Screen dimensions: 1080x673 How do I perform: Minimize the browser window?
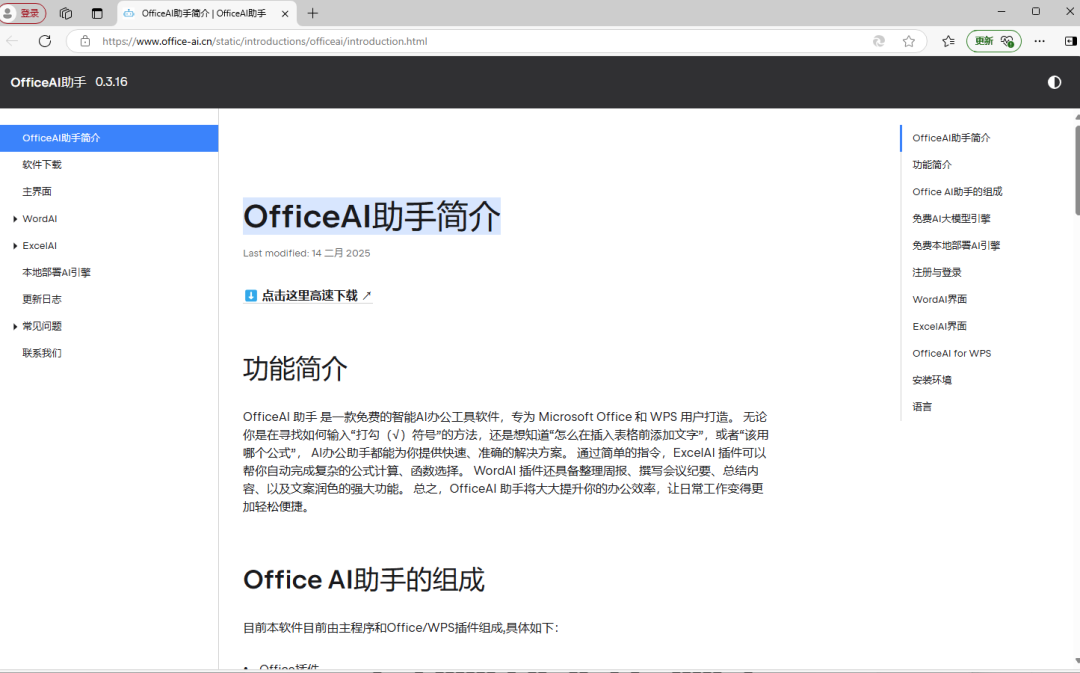tap(1001, 12)
